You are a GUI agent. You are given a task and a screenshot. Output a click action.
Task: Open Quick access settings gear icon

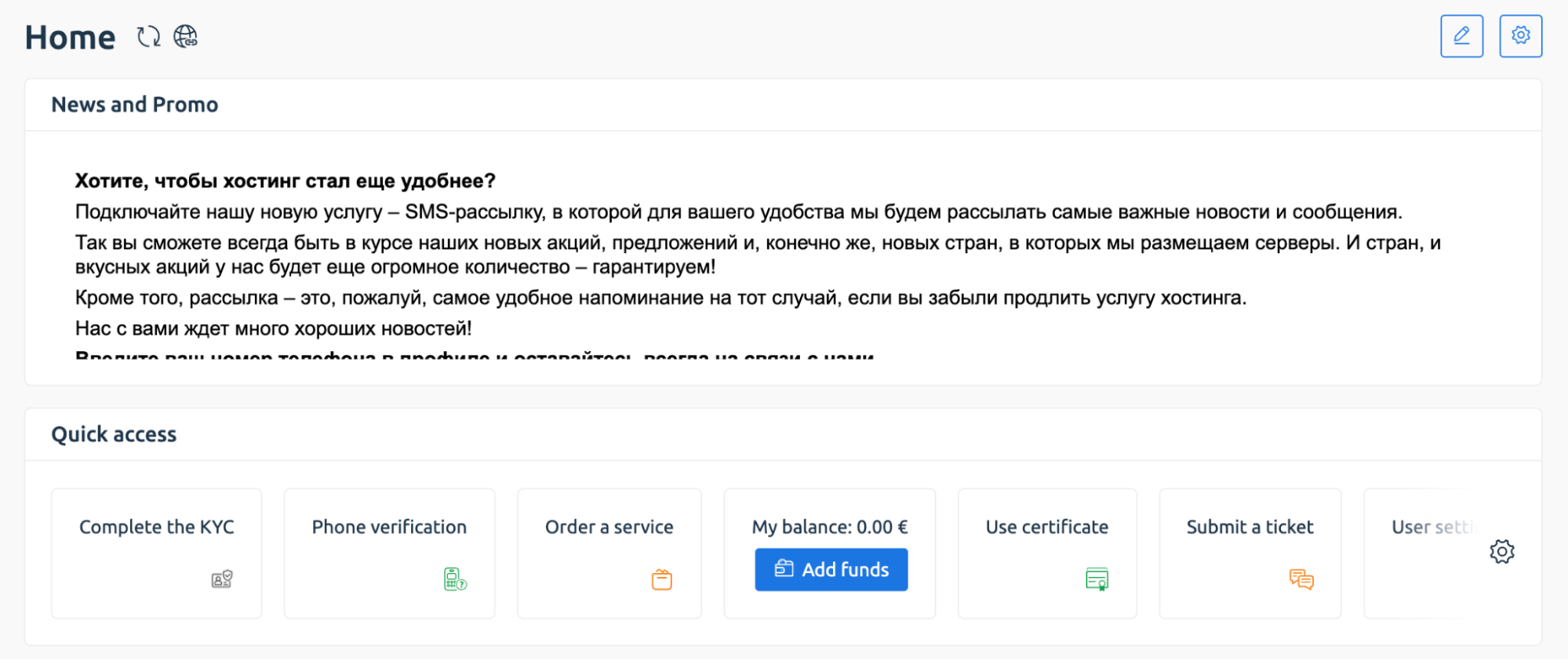click(1501, 552)
